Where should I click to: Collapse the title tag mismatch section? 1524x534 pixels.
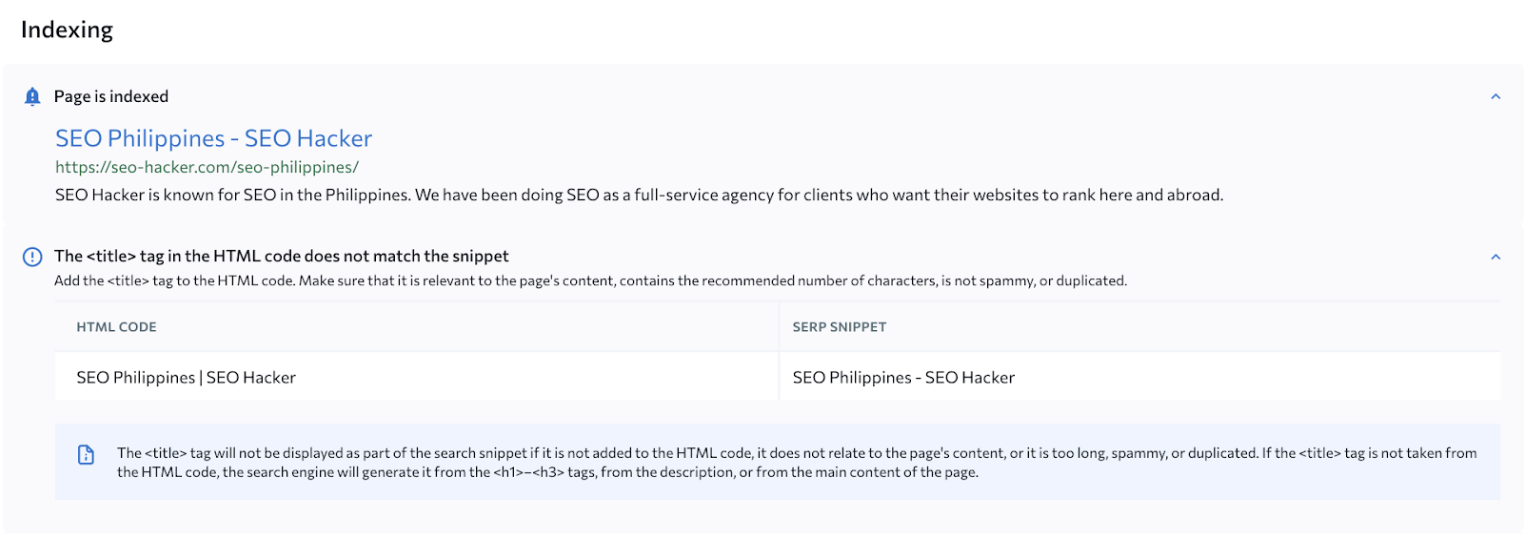[1495, 257]
